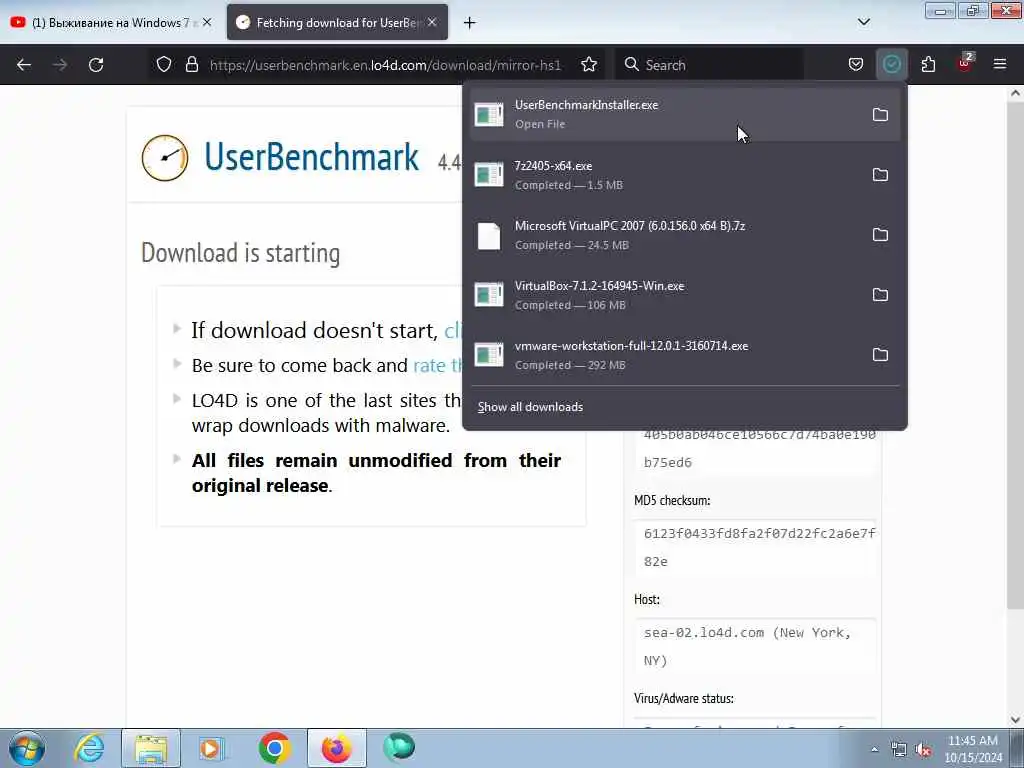Click Show all downloads
This screenshot has height=768, width=1024.
click(530, 407)
